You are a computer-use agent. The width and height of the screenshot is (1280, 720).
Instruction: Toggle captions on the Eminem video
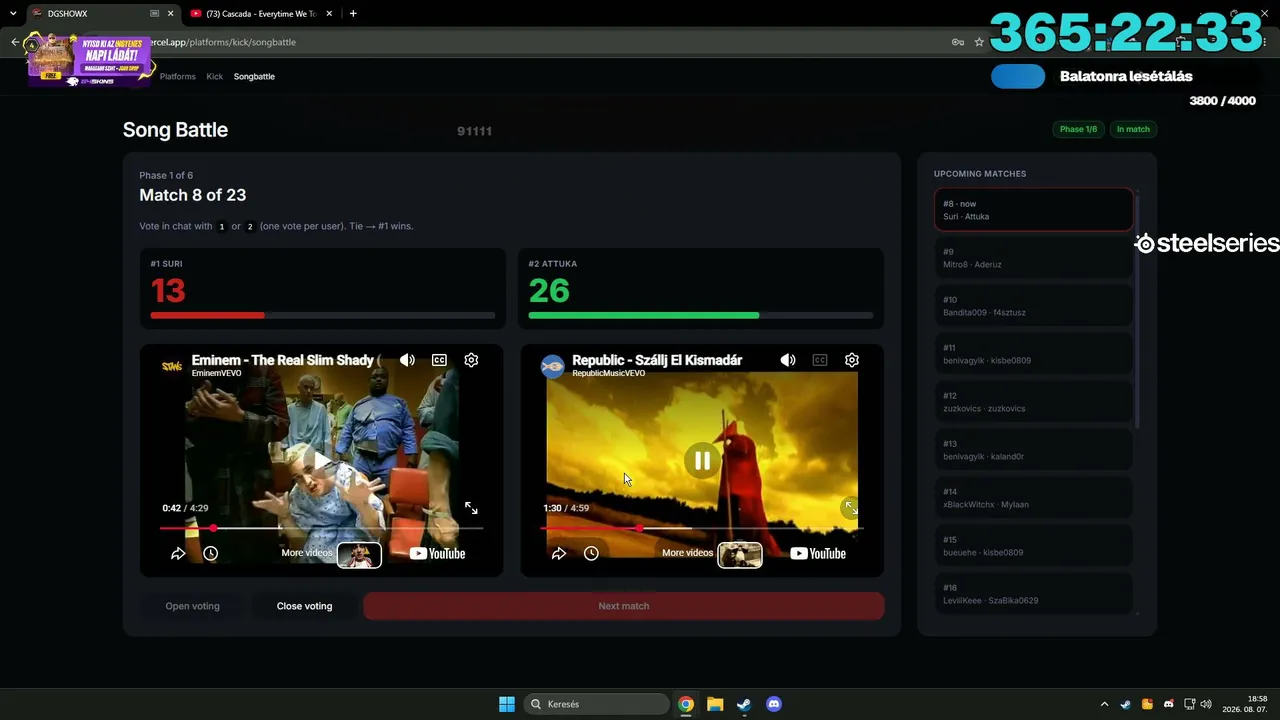click(x=439, y=360)
